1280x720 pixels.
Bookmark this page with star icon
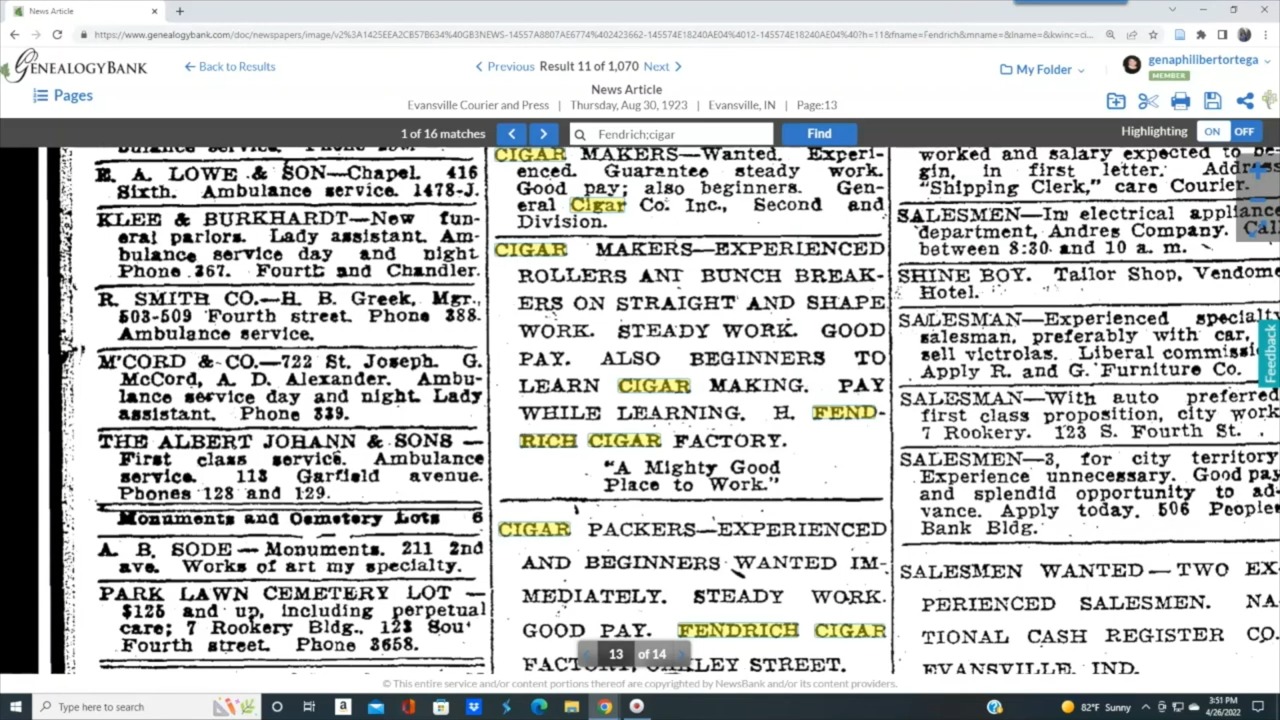pos(1153,35)
